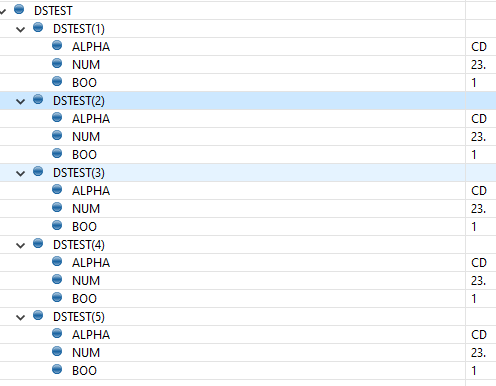Select the BOO label under DSTEST(1)
Screen dimensions: 496x386
[x=84, y=83]
